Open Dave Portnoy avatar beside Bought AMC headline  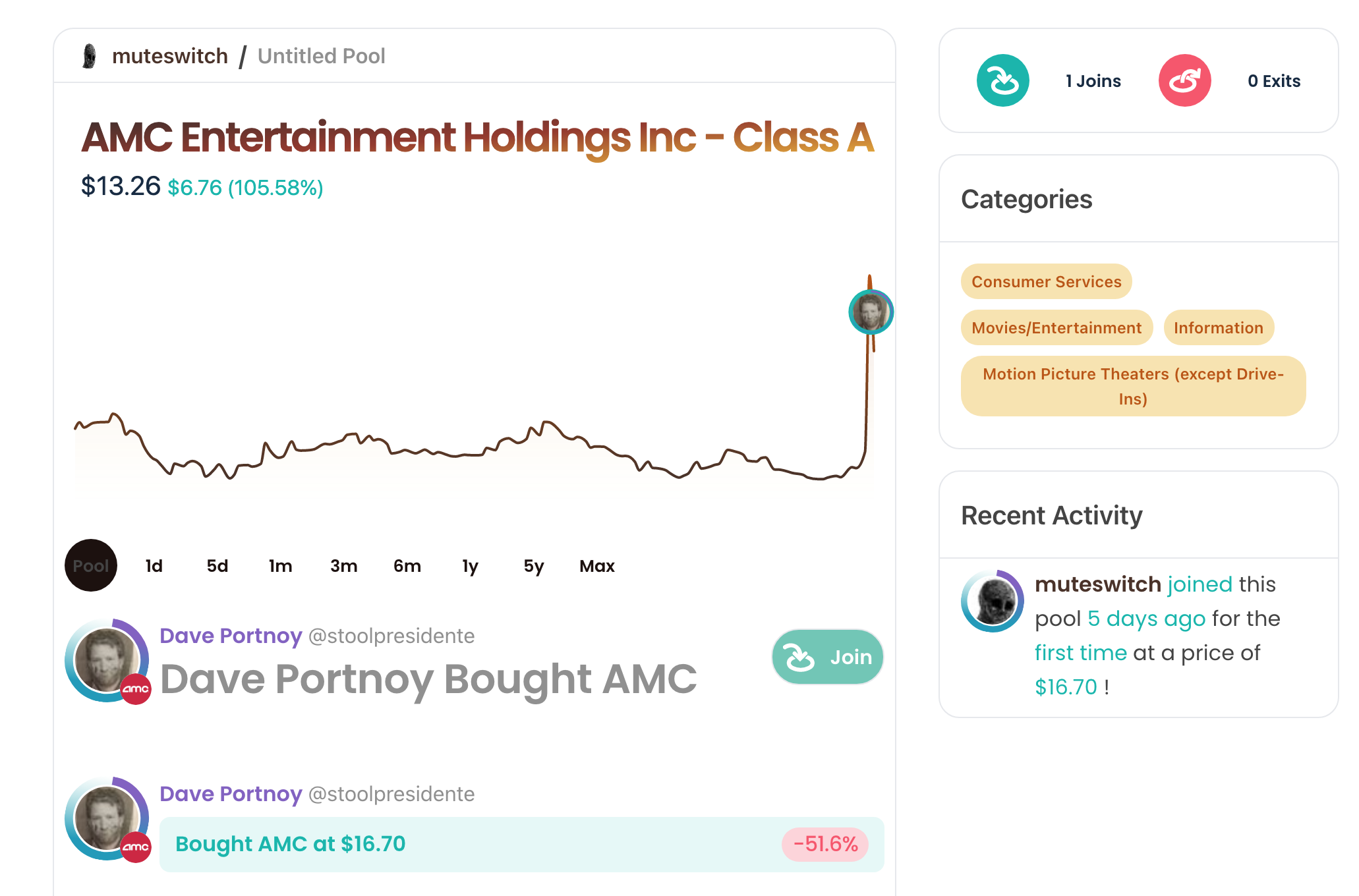pyautogui.click(x=106, y=660)
